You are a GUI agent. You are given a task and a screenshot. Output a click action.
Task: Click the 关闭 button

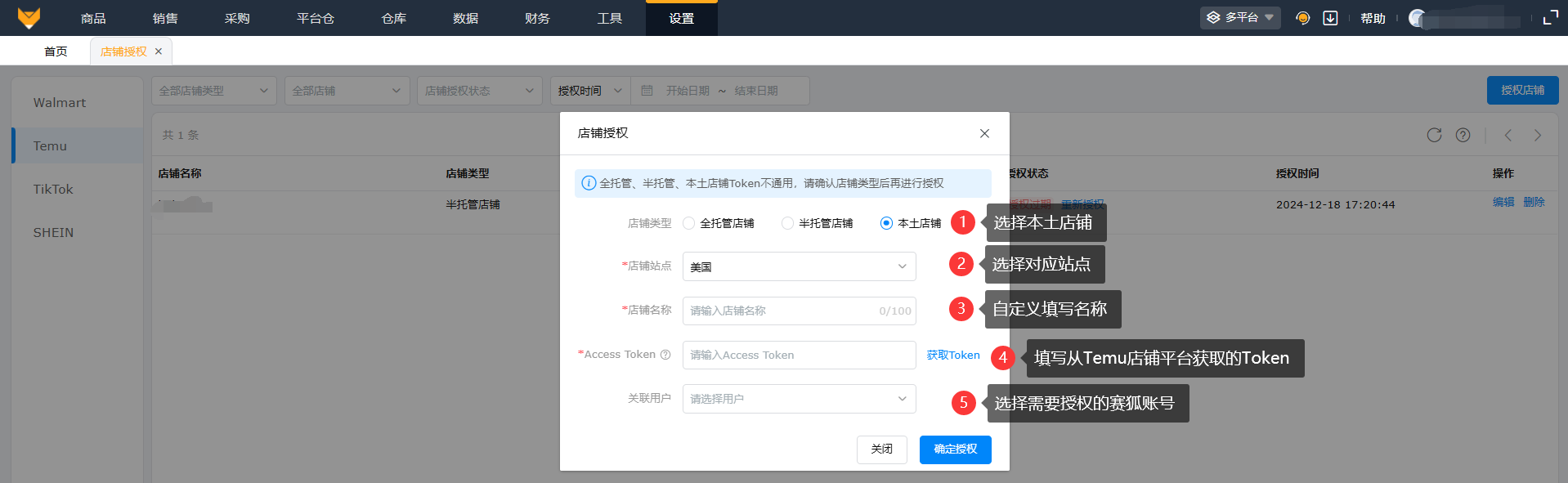click(x=882, y=449)
